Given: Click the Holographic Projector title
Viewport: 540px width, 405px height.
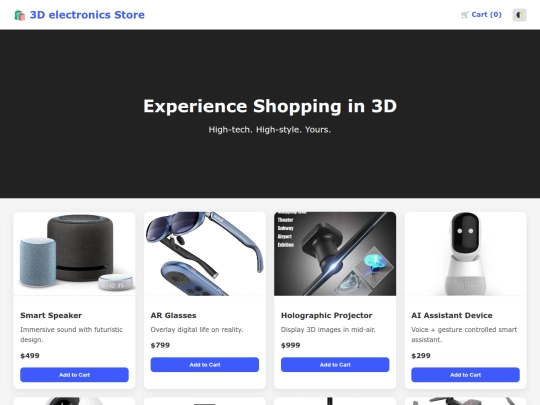Looking at the screenshot, I should (326, 315).
